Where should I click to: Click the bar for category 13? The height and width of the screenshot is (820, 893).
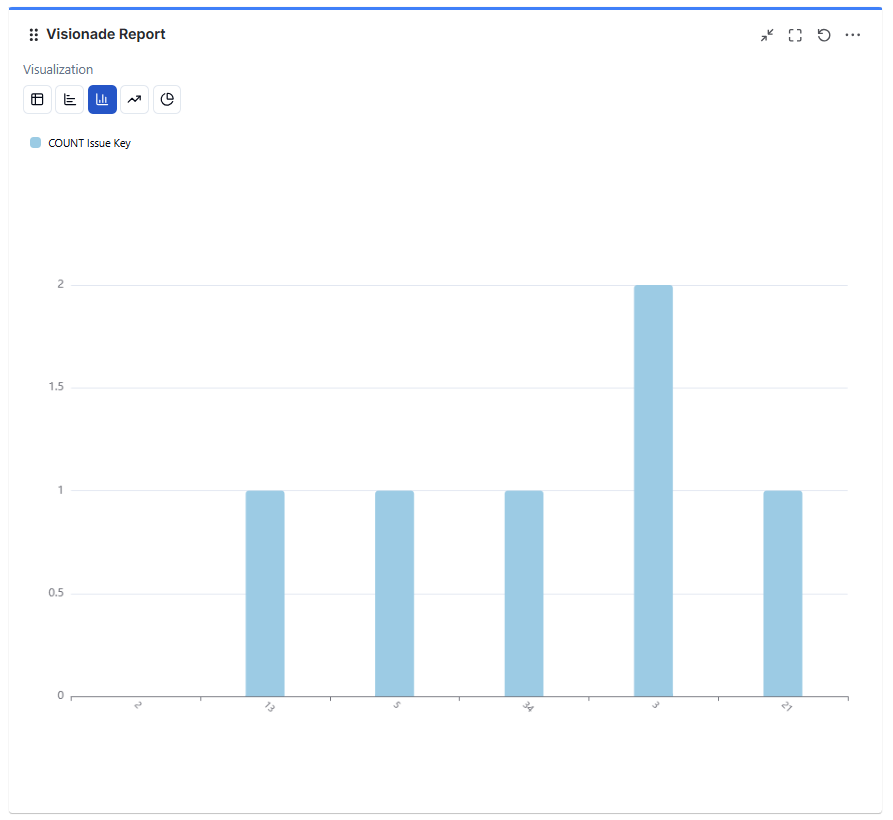(x=265, y=593)
